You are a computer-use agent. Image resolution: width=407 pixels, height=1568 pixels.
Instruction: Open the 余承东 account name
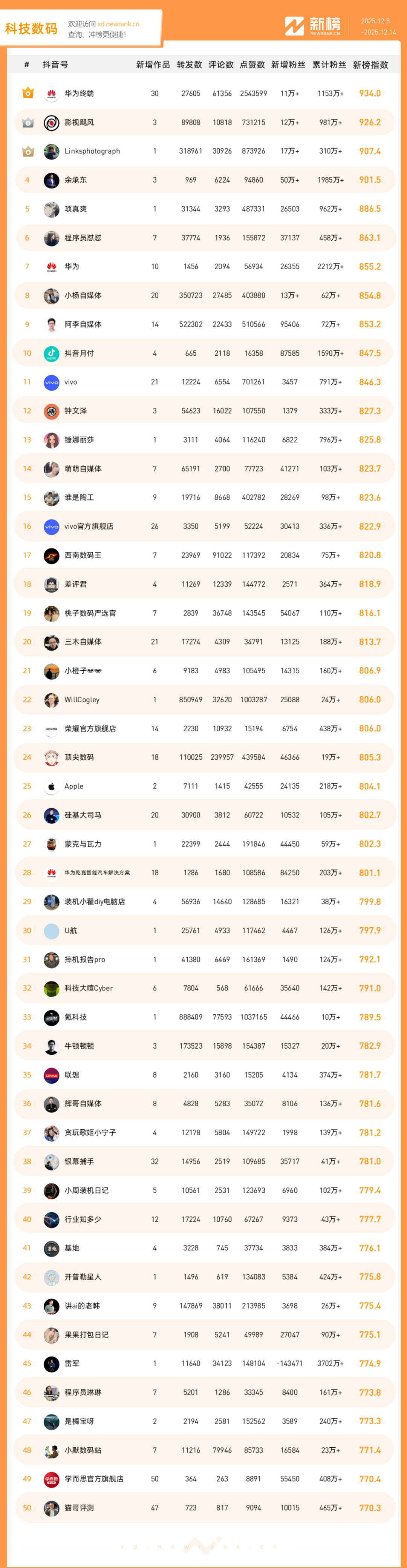pyautogui.click(x=75, y=180)
